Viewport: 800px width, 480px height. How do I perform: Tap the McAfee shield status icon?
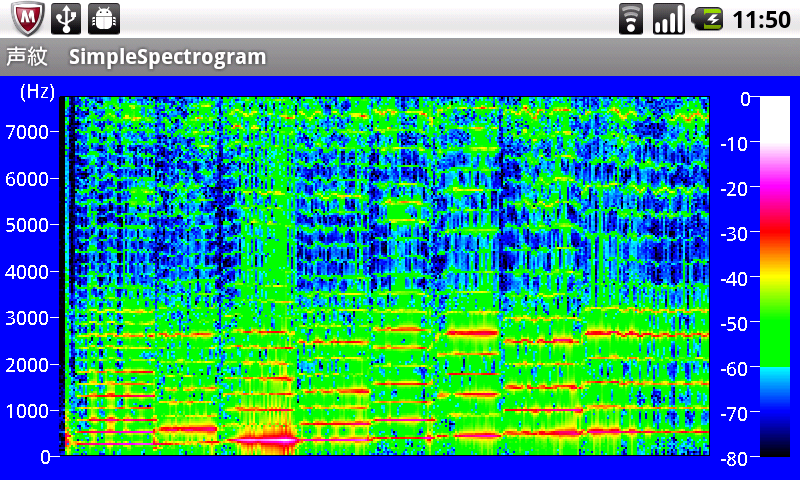28,18
